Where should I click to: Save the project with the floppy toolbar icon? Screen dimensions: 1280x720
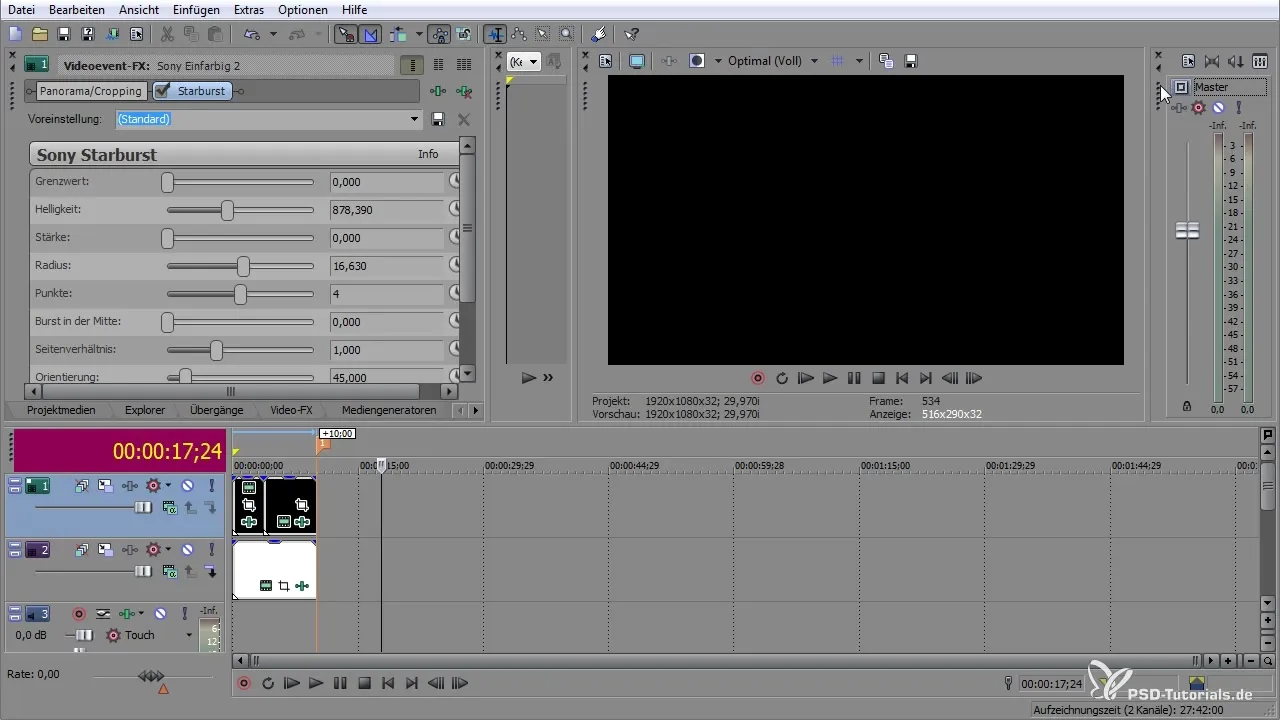point(64,34)
